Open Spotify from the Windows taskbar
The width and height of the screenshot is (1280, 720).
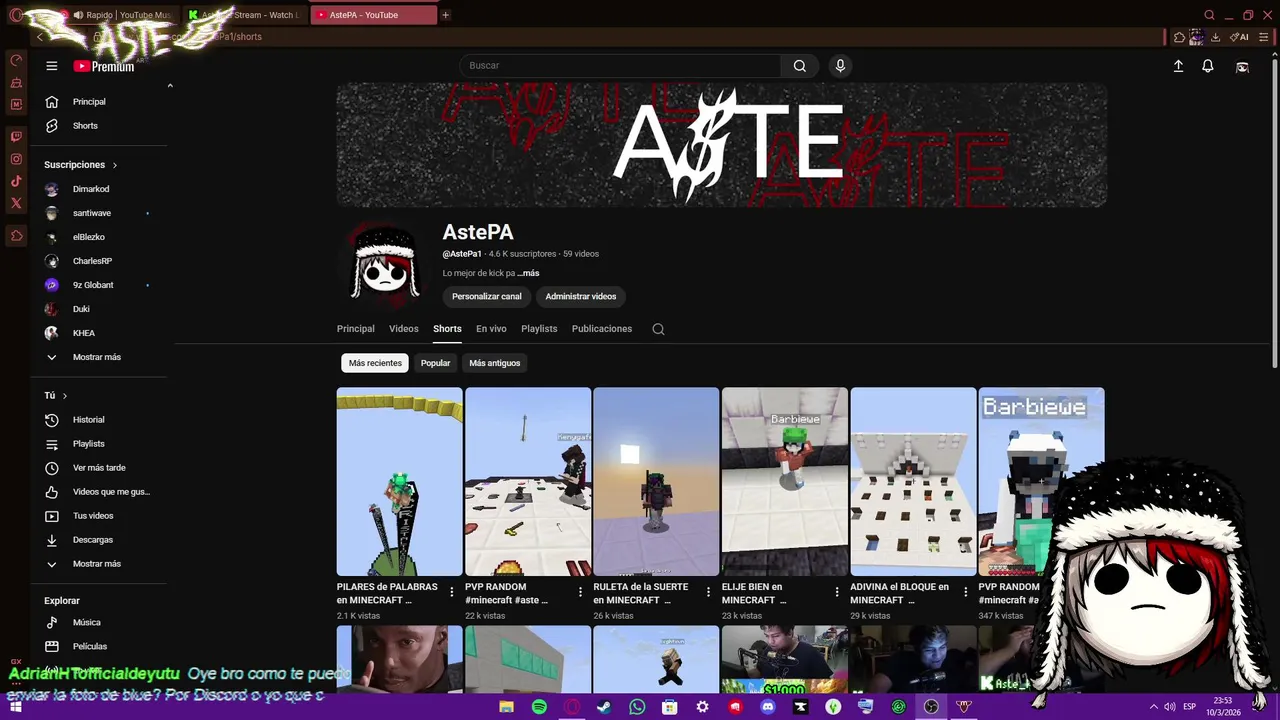point(539,707)
